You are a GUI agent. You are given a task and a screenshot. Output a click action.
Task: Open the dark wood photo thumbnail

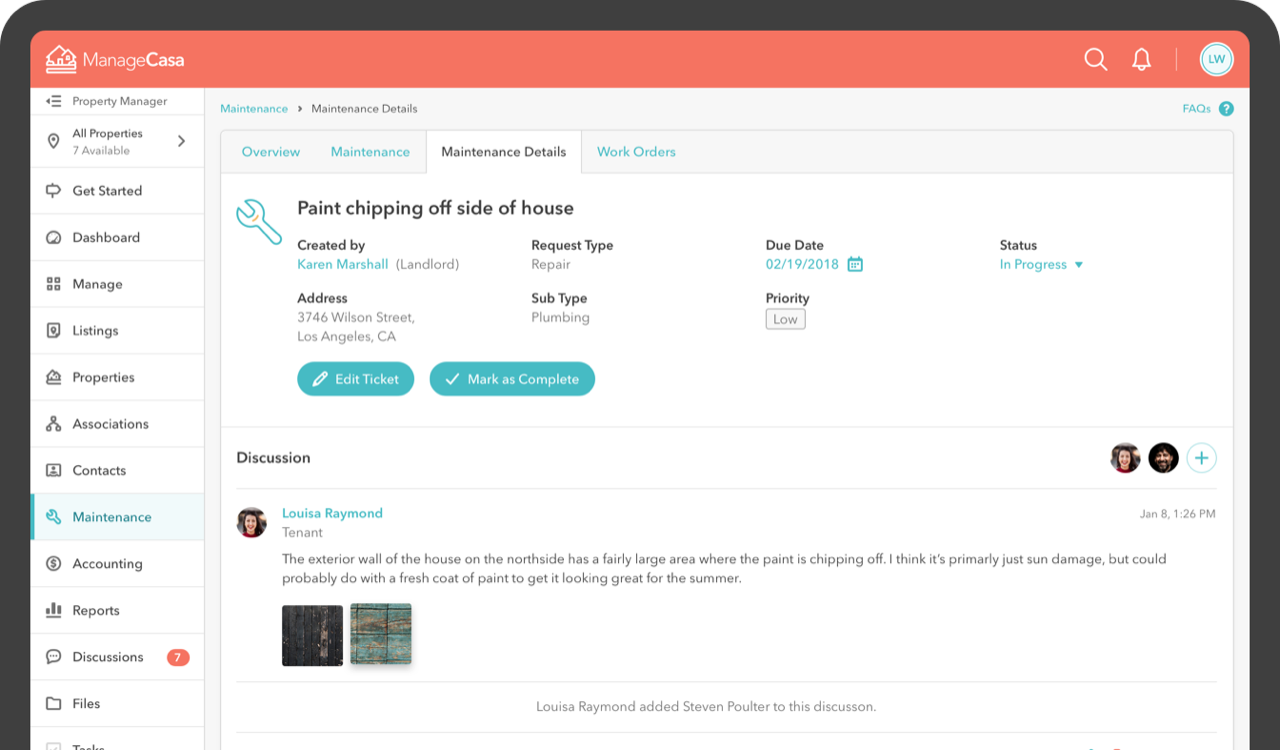(x=312, y=635)
